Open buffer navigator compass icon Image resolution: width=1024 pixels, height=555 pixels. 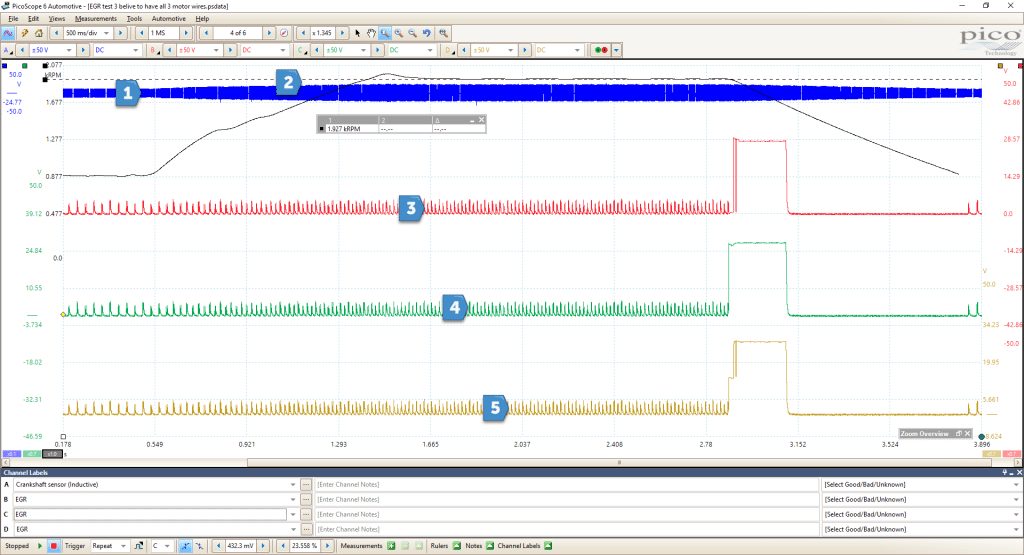(x=284, y=33)
